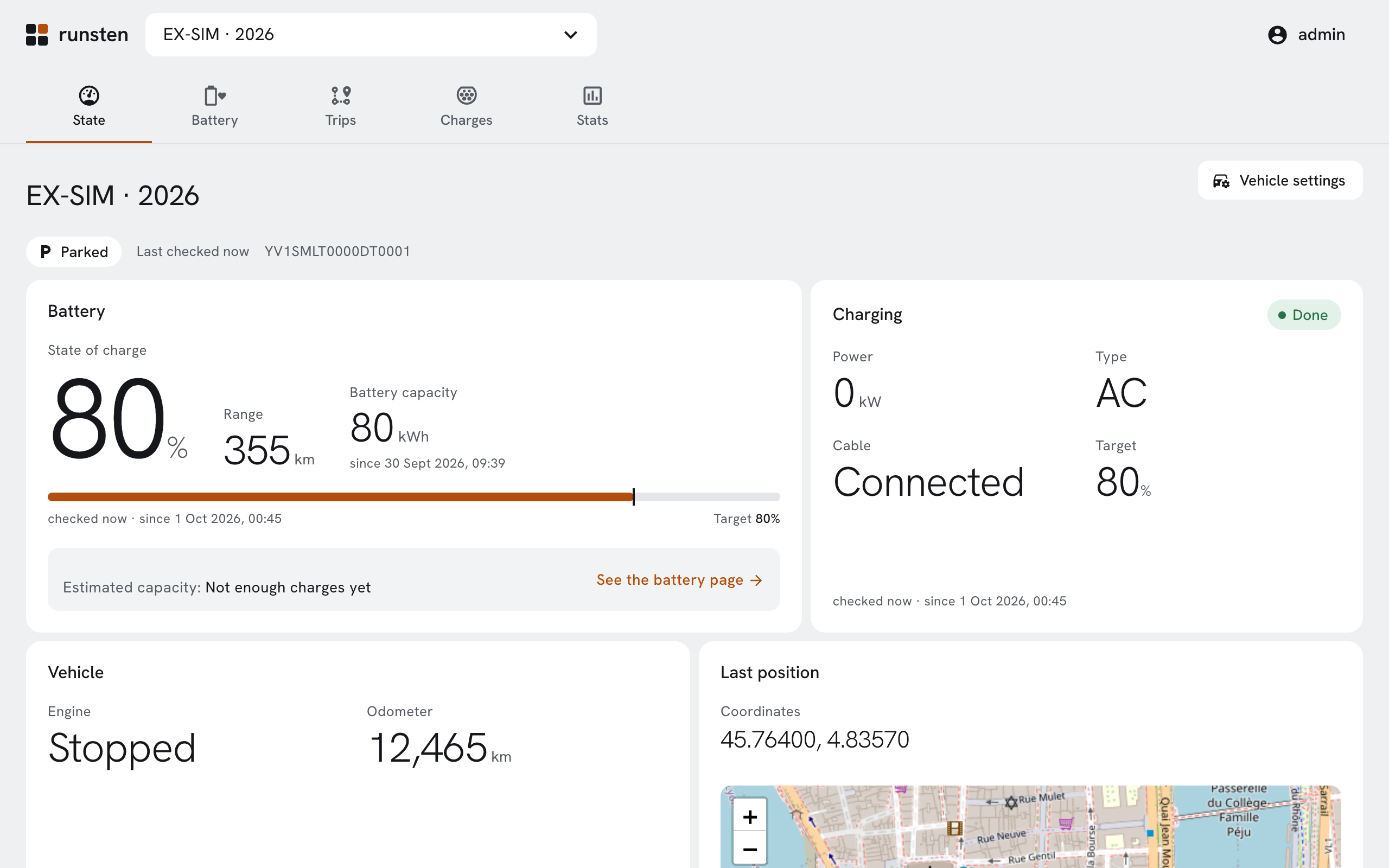Click the EX-SIM · 2026 page heading

[x=112, y=196]
